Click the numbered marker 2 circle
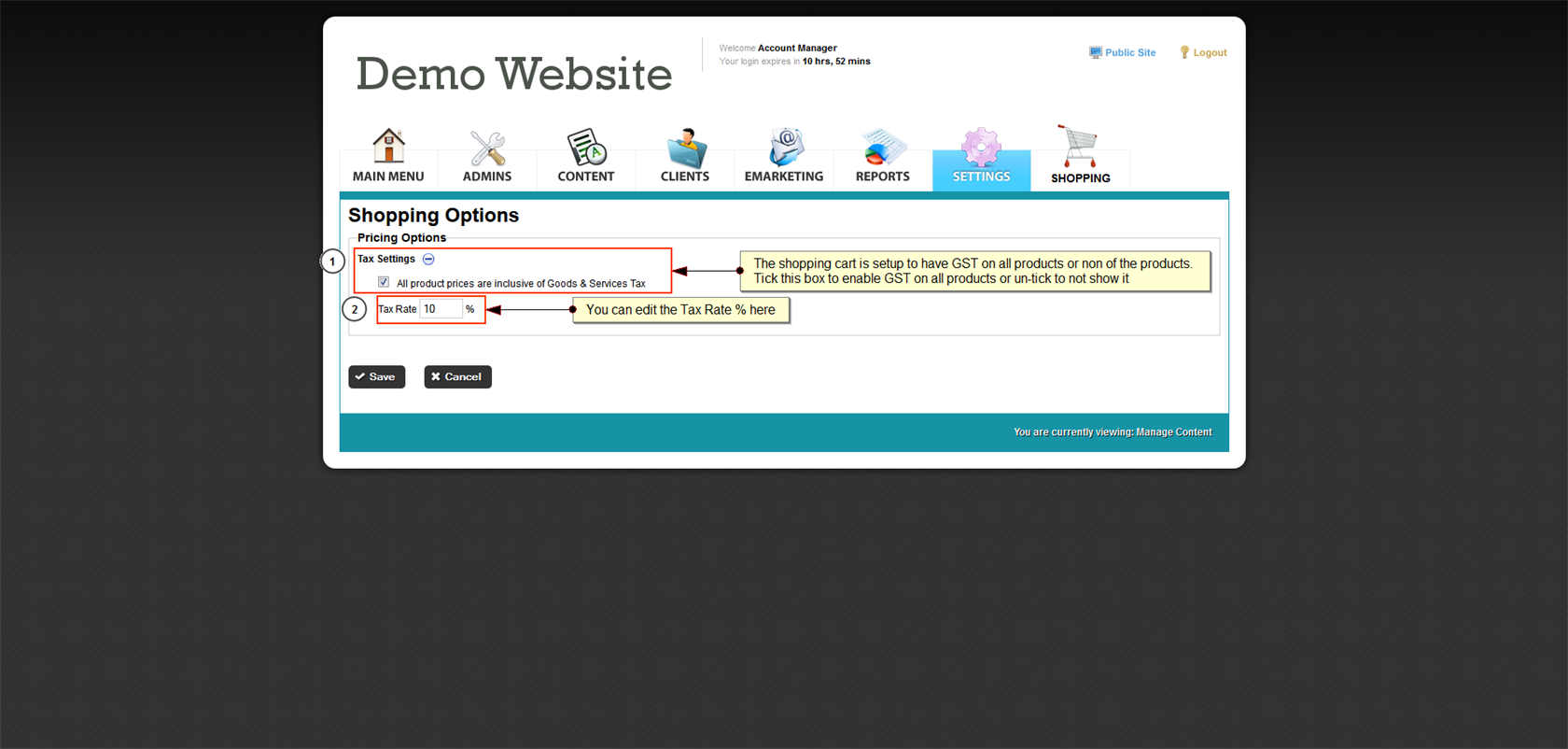1568x749 pixels. point(355,309)
